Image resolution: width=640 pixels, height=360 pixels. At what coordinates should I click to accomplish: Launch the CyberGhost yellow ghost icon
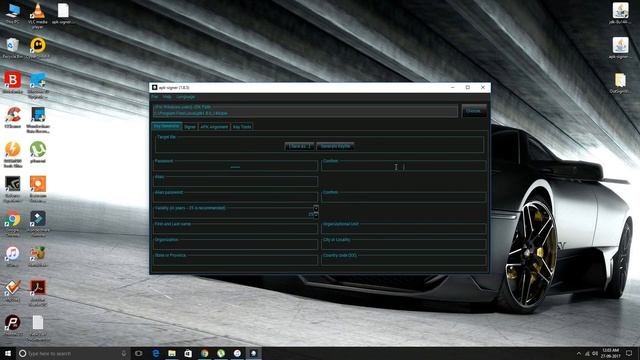[x=38, y=48]
